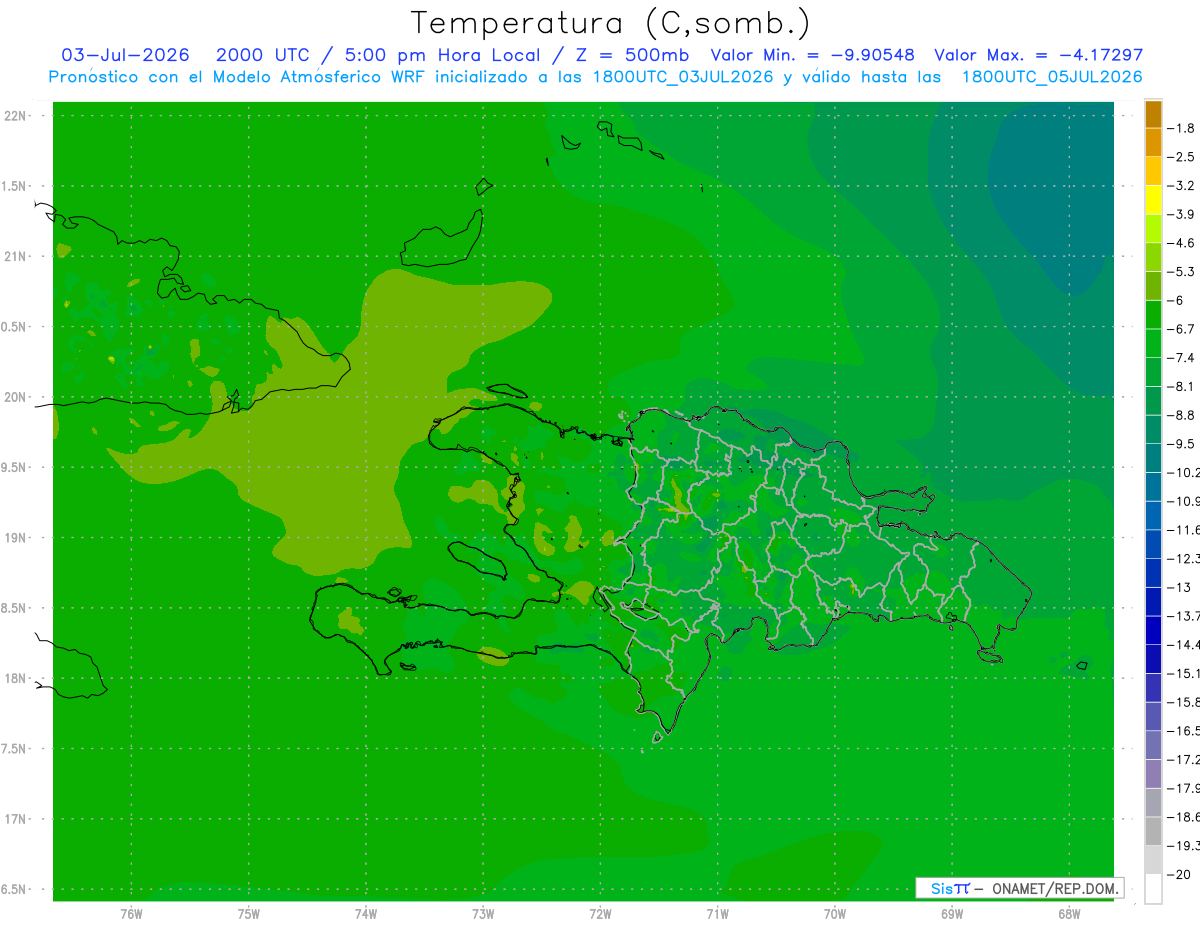Click the '-3.9' colorbar value
The height and width of the screenshot is (927, 1200).
coord(1181,214)
